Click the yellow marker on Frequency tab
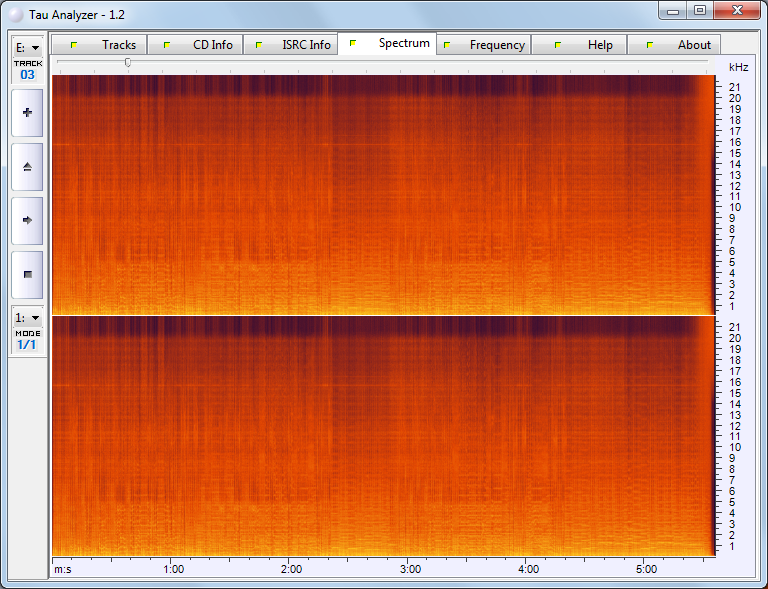 tap(446, 45)
